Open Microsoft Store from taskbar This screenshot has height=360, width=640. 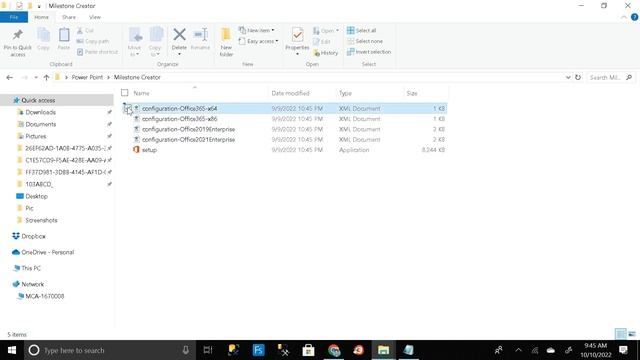pyautogui.click(x=308, y=350)
